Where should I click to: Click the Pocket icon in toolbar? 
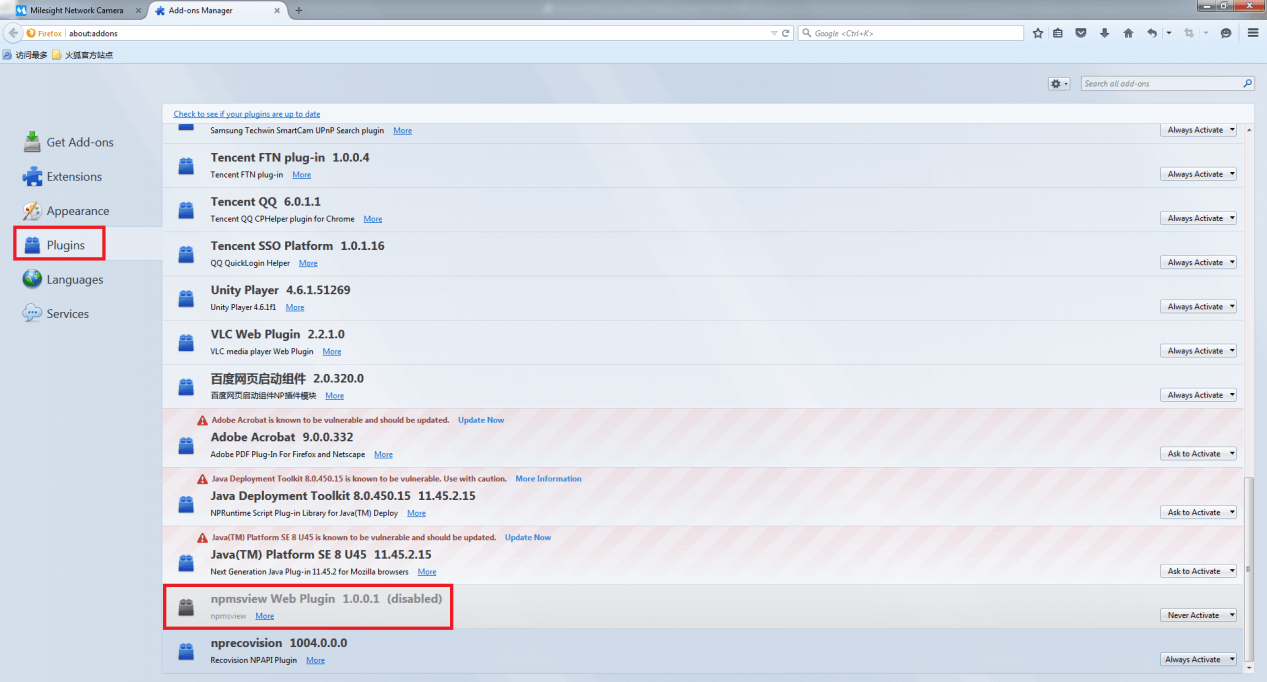coord(1081,33)
